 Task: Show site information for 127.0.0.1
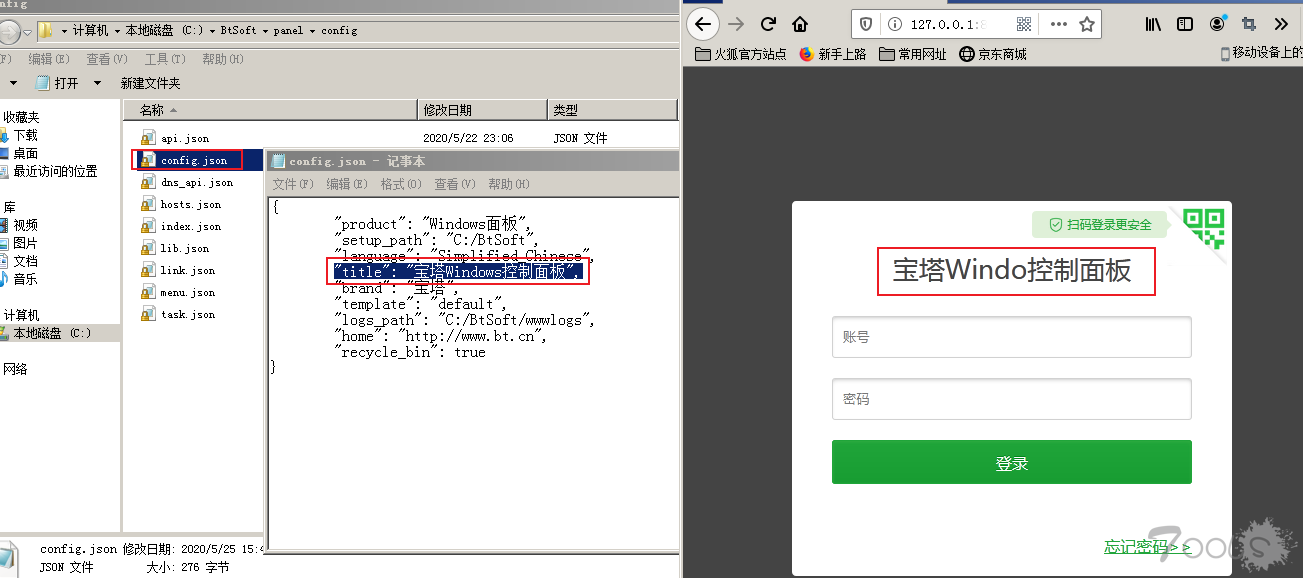(x=893, y=24)
